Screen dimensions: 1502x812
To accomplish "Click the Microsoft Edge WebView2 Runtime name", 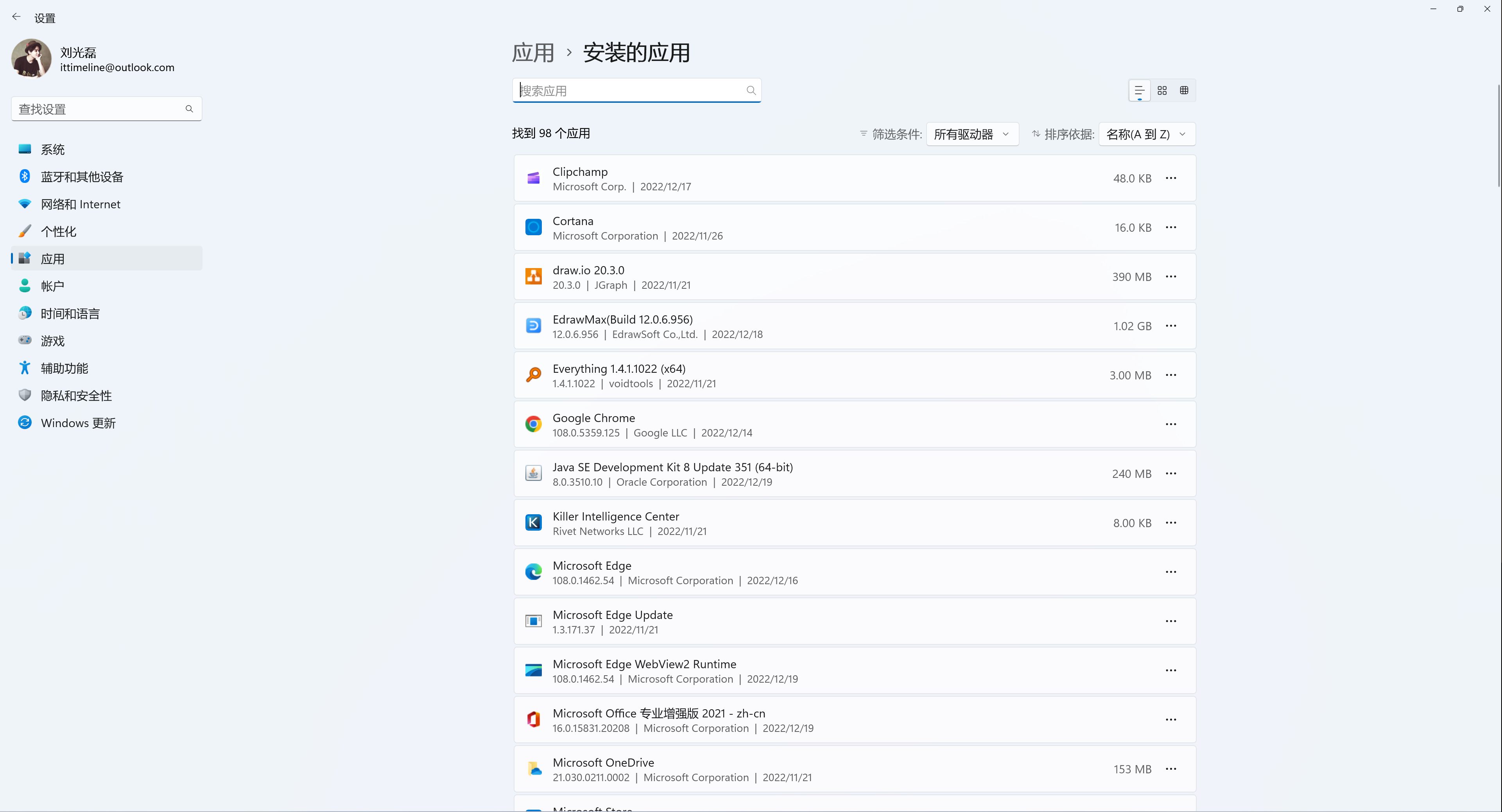I will click(x=644, y=664).
